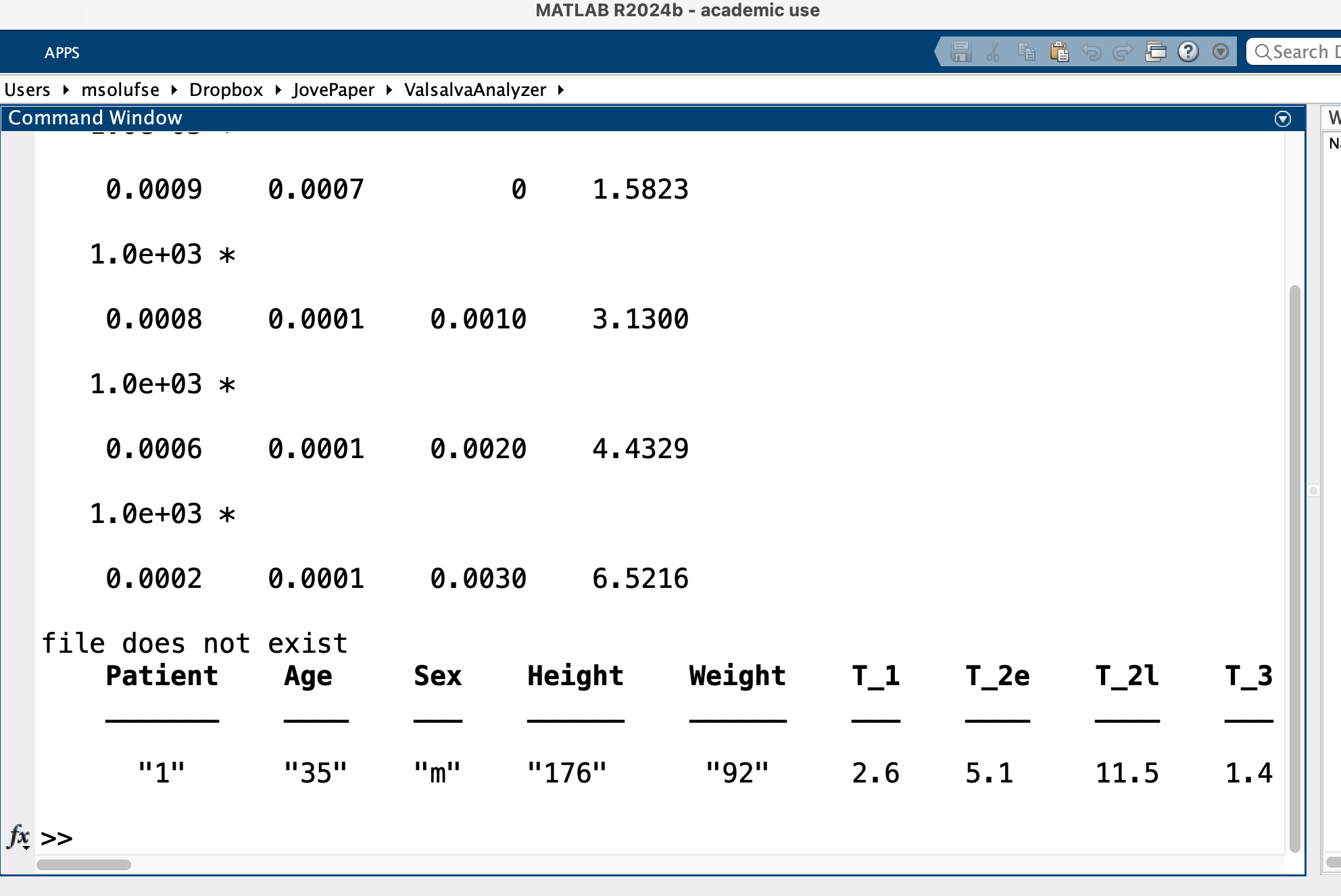Image resolution: width=1341 pixels, height=896 pixels.
Task: Open quick access toolbar options dropdown
Action: pos(1221,52)
